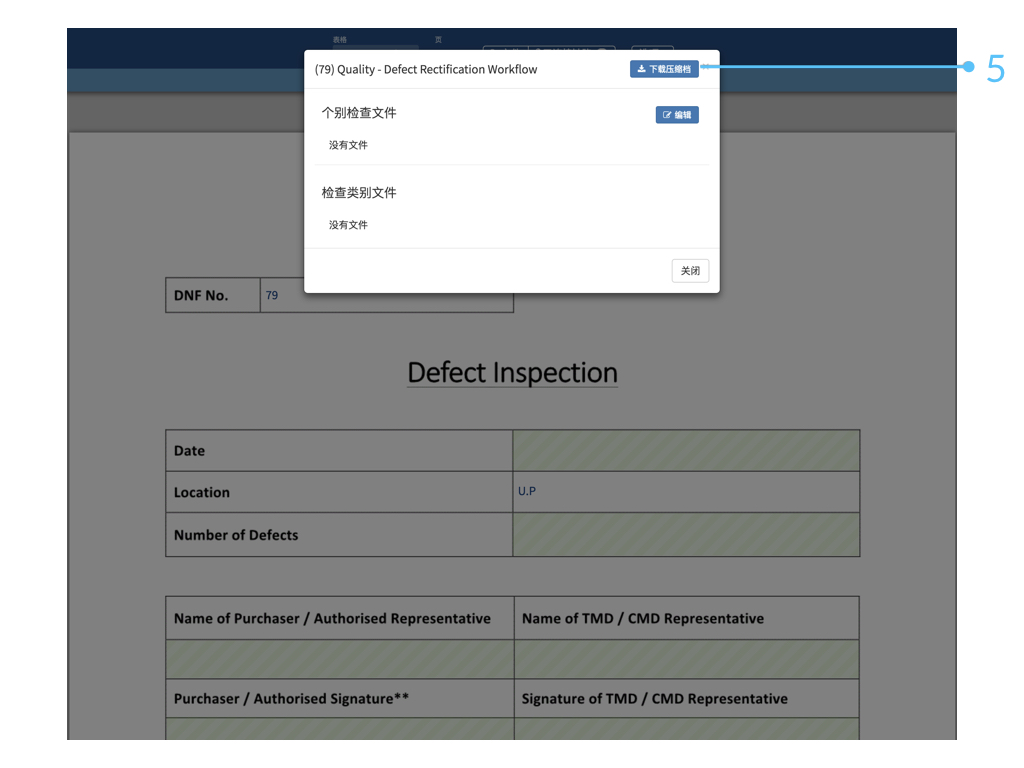
Task: Click the Date label cell
Action: click(x=340, y=451)
